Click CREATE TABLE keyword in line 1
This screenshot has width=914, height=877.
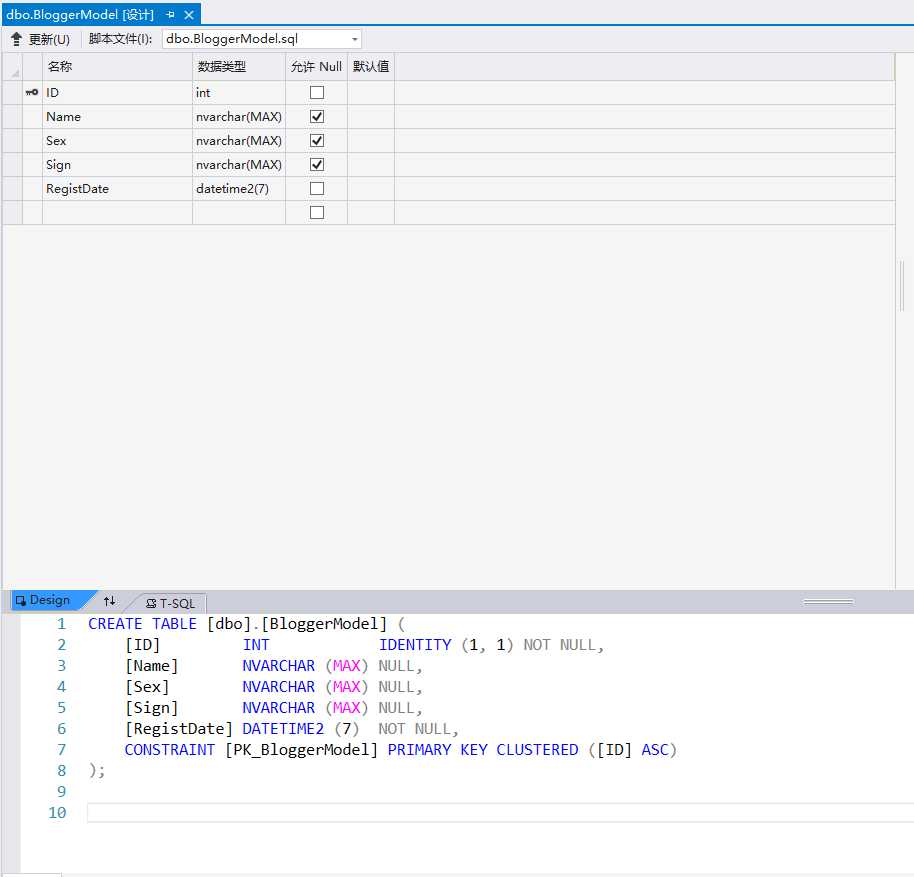click(x=142, y=624)
